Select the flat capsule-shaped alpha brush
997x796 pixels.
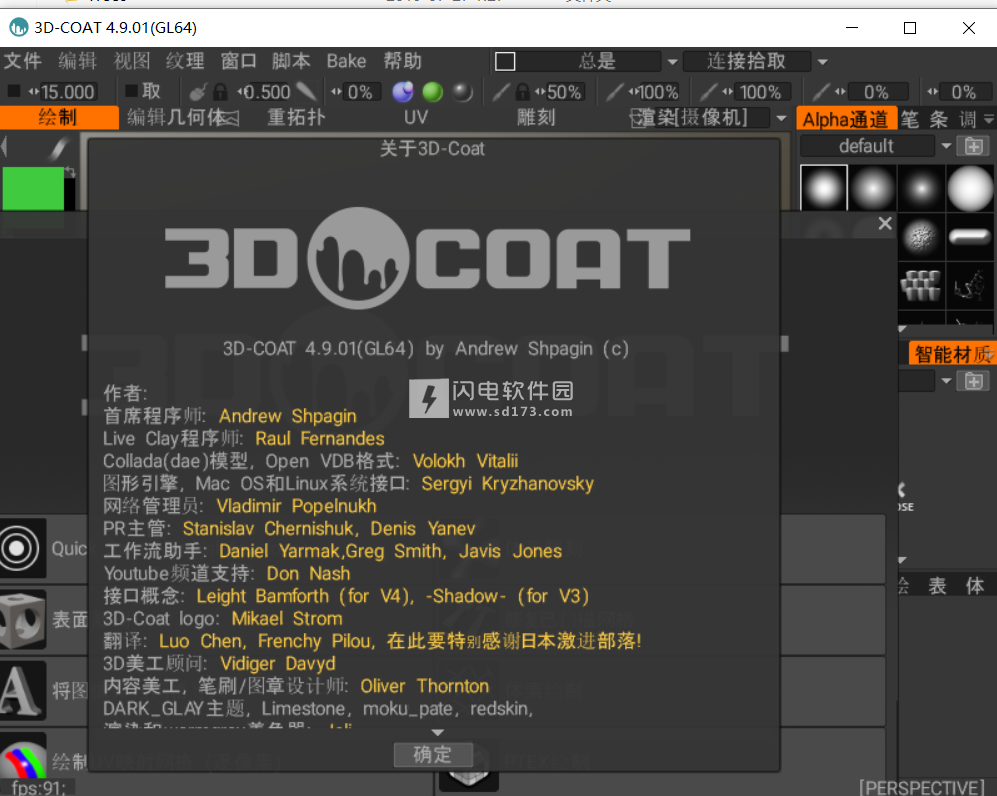(970, 237)
